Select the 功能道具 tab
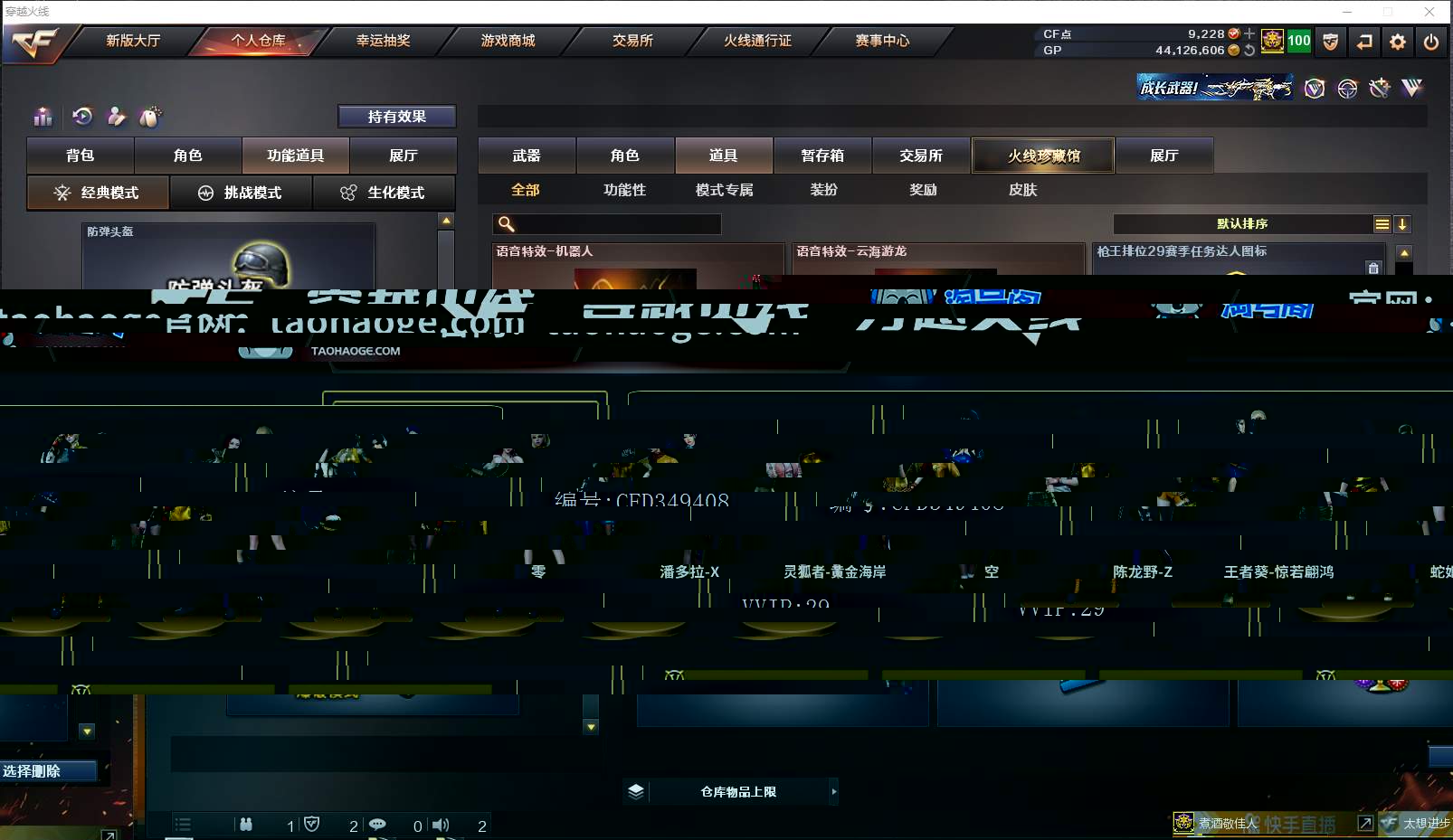 point(296,156)
